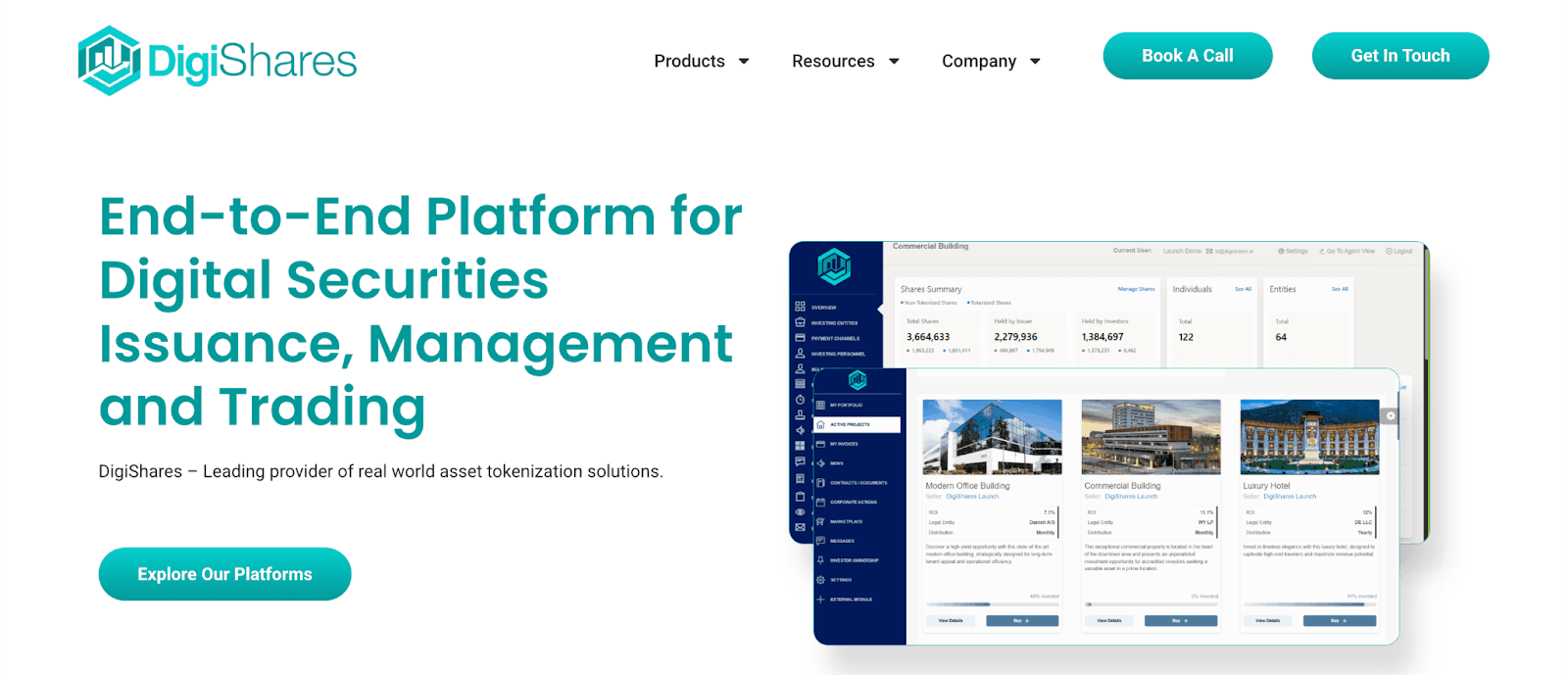Select Overview in the dashboard sidebar
The width and height of the screenshot is (1568, 675).
pos(823,308)
